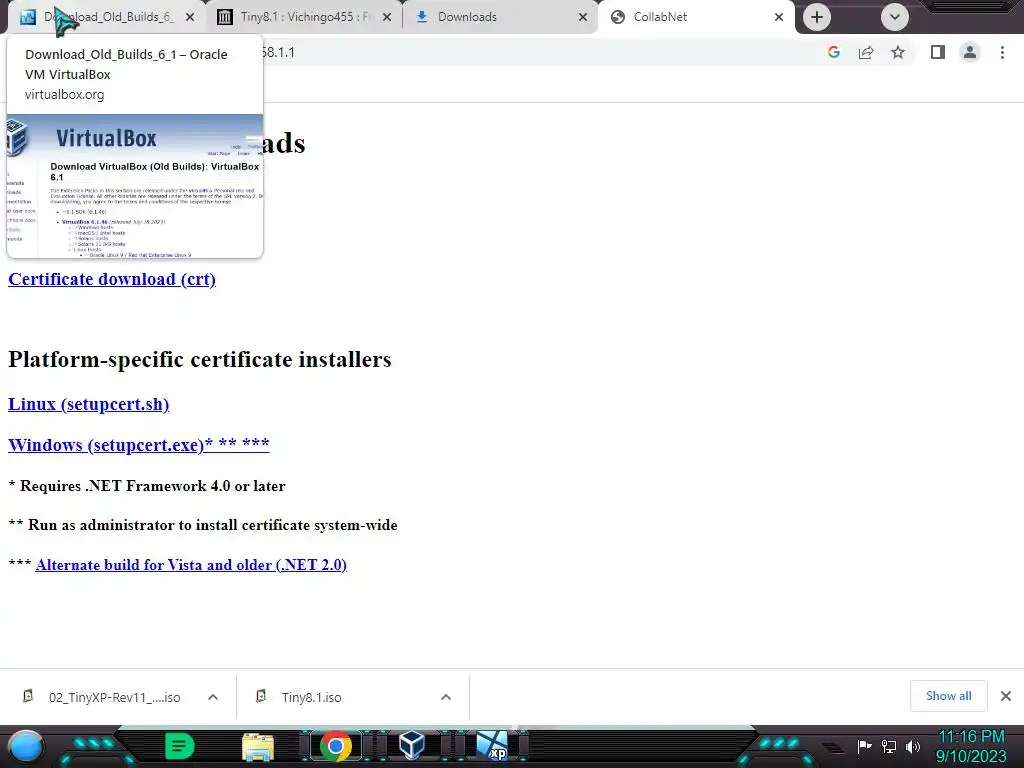Screen dimensions: 1024x768
Task: Click Show all downloads
Action: coord(948,696)
